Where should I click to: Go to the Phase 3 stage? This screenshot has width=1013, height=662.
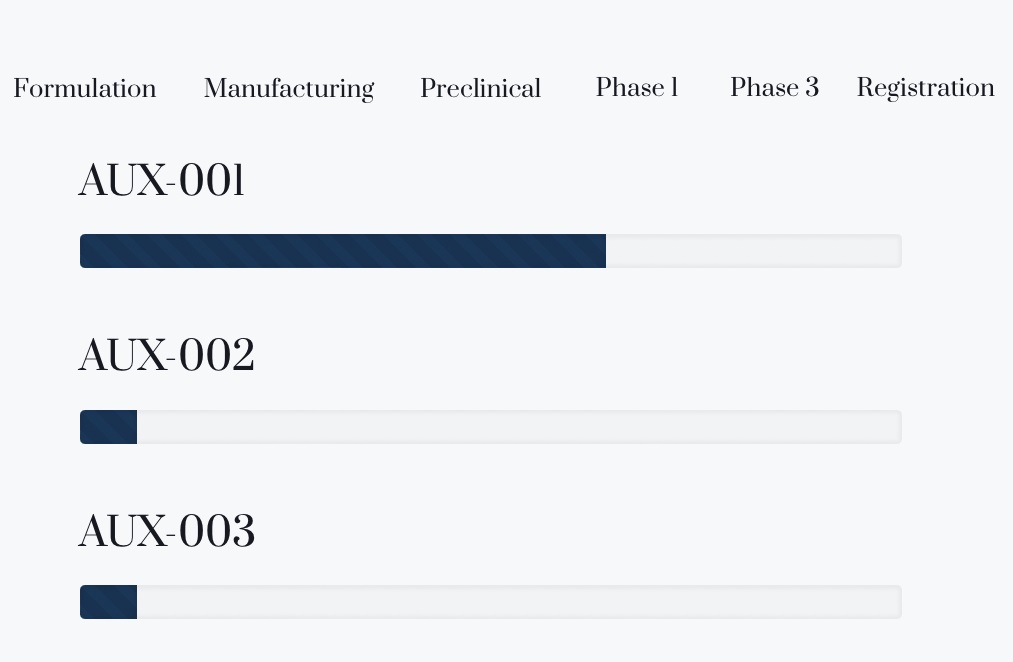774,88
